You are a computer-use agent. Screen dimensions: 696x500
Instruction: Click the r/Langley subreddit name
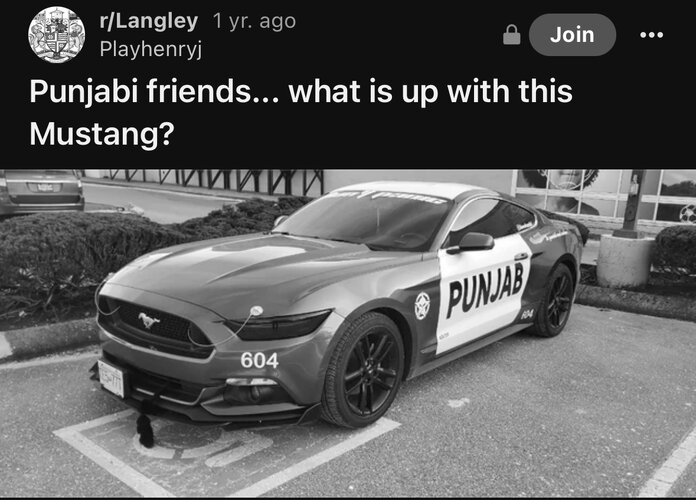click(149, 21)
